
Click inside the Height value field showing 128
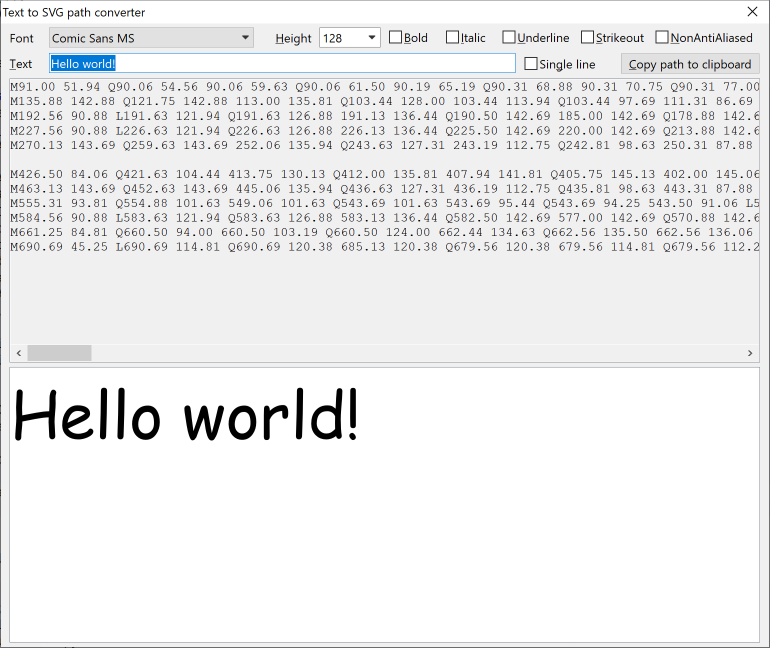[x=341, y=38]
